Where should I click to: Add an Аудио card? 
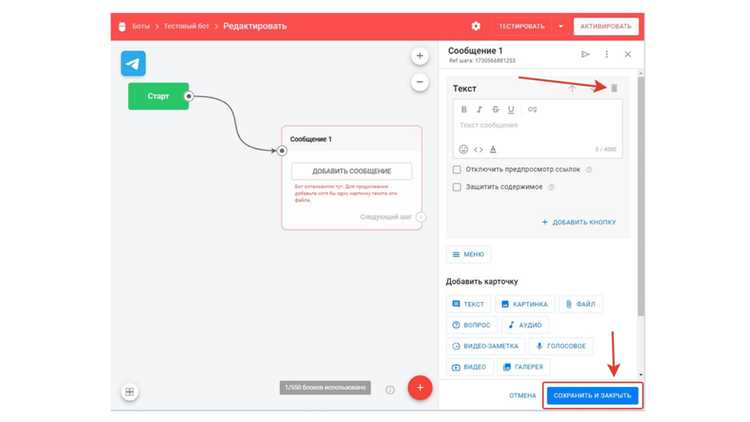pos(525,325)
